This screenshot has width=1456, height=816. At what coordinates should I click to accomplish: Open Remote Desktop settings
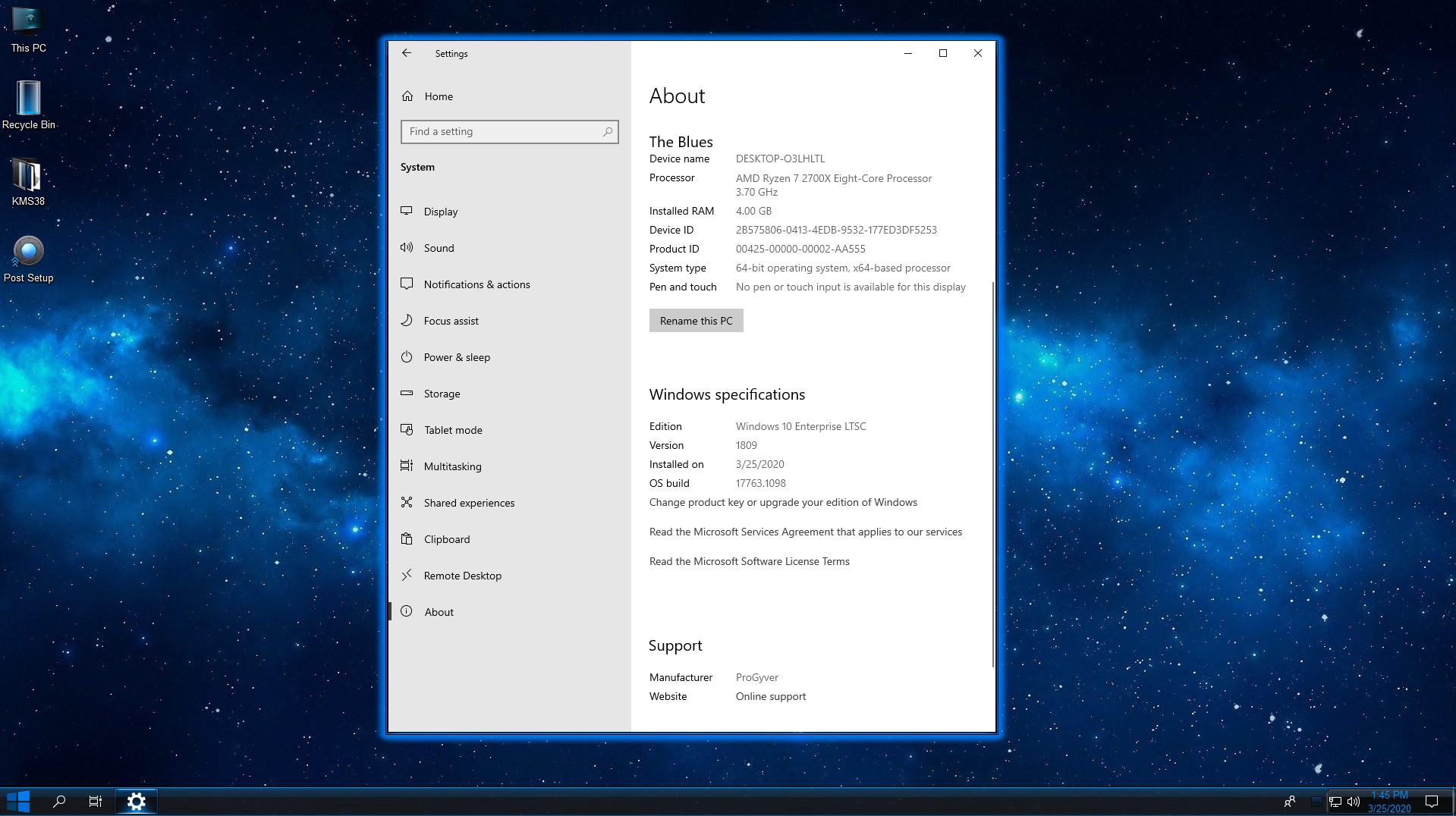point(509,576)
